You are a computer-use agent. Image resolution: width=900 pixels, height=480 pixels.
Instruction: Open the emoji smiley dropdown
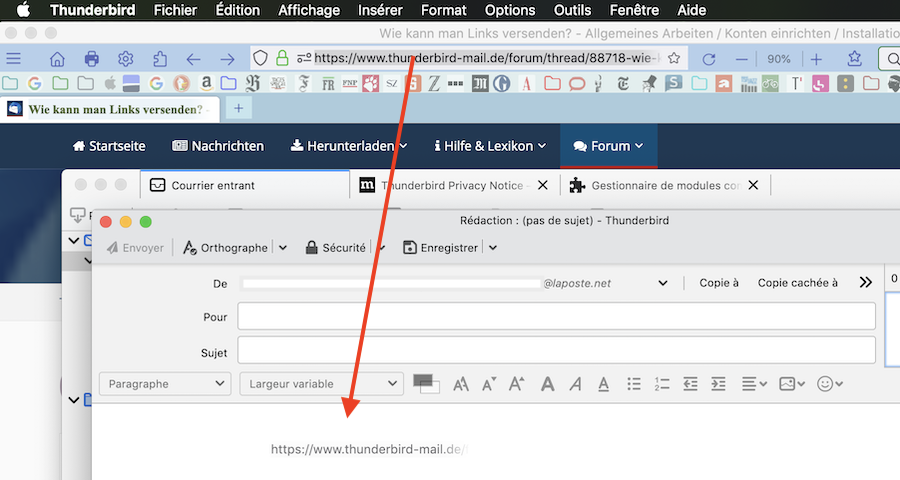pos(830,384)
